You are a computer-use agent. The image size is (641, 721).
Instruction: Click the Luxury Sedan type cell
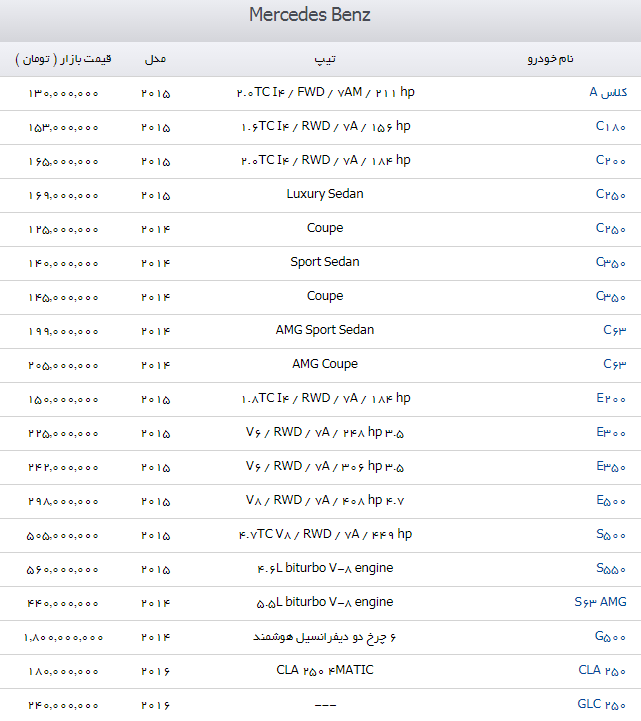[325, 194]
